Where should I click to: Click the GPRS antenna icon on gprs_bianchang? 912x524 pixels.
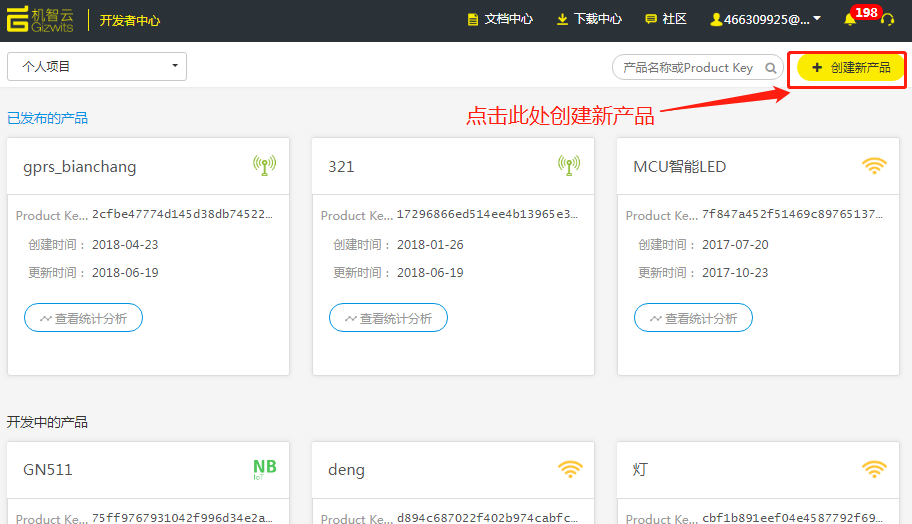264,166
